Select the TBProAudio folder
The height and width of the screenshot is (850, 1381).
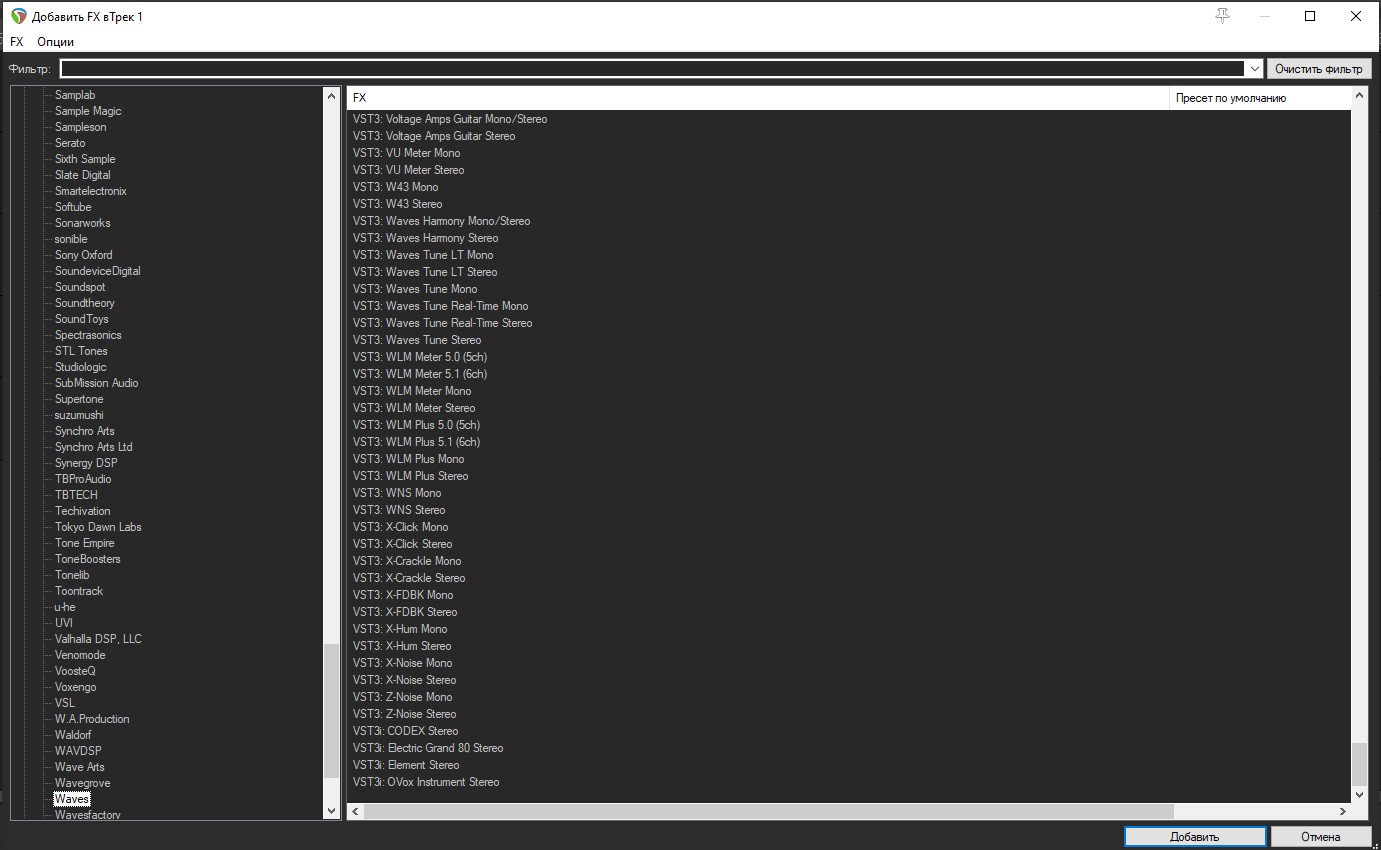pyautogui.click(x=83, y=479)
